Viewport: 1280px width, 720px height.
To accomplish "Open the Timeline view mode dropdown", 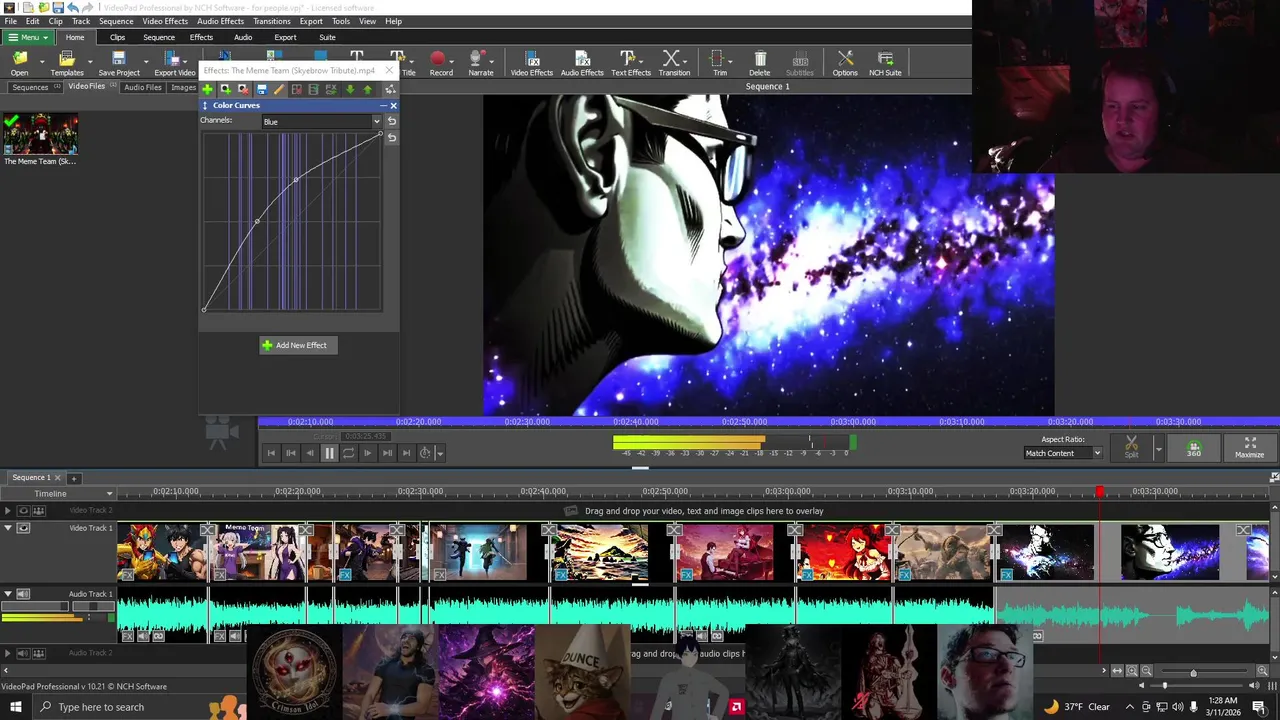I will pyautogui.click(x=60, y=493).
